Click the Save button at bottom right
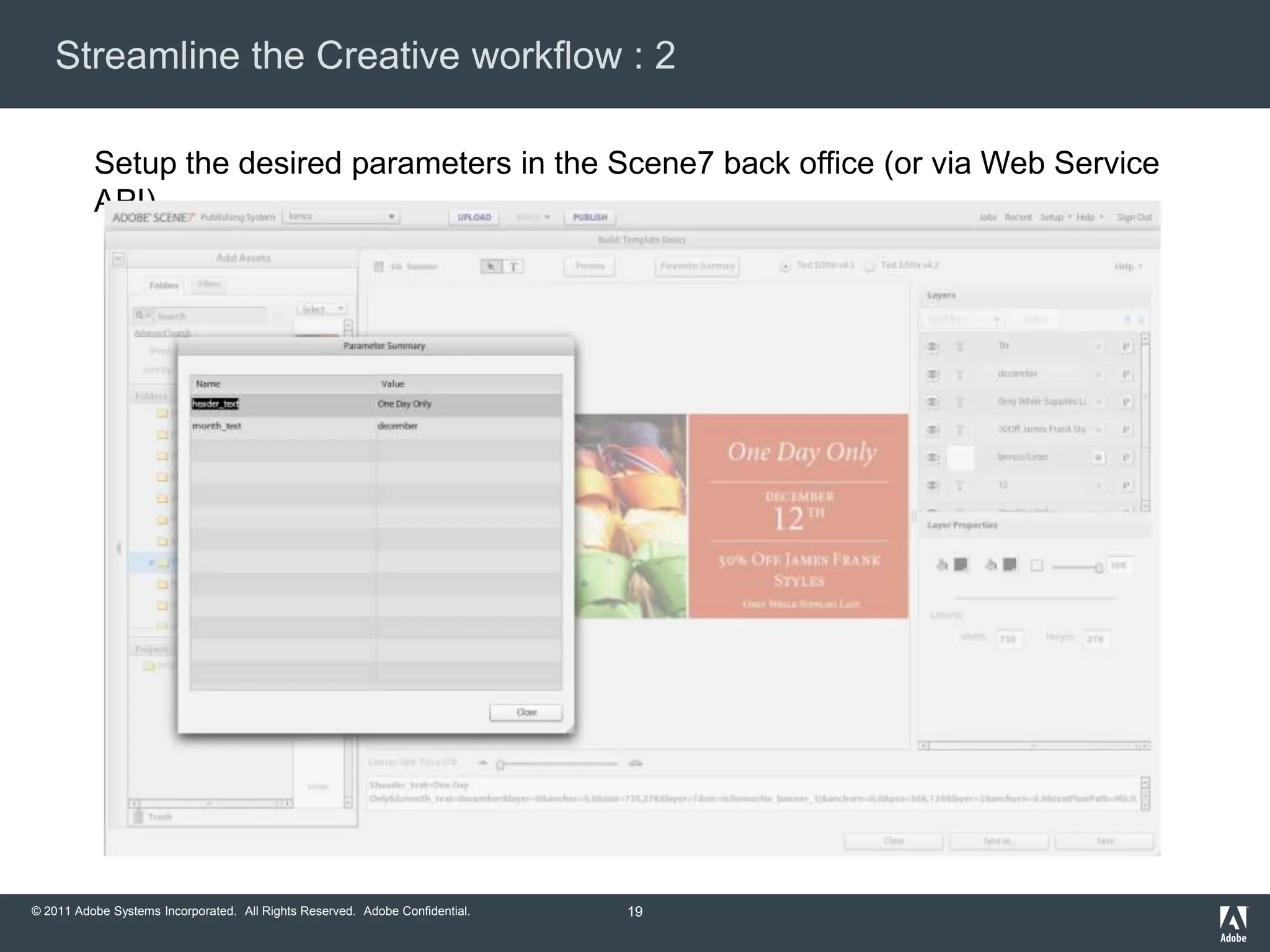The width and height of the screenshot is (1270, 952). pyautogui.click(x=1104, y=841)
